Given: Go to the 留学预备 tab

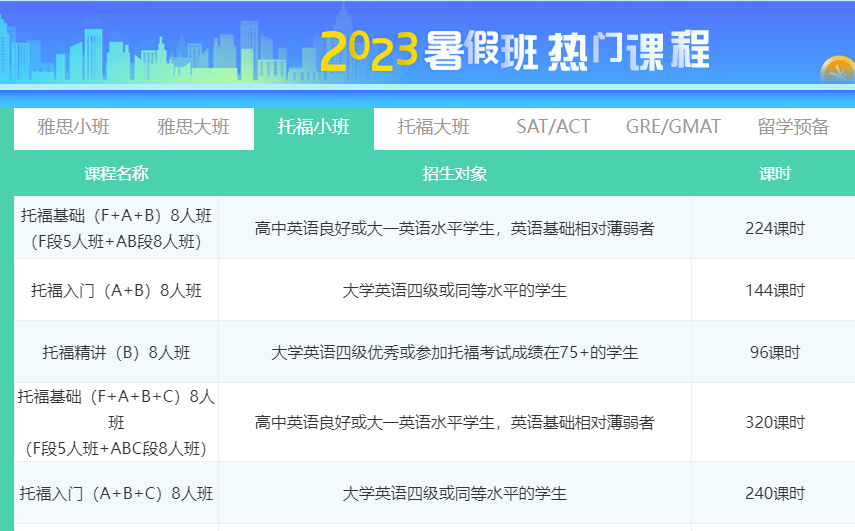Looking at the screenshot, I should coord(793,127).
